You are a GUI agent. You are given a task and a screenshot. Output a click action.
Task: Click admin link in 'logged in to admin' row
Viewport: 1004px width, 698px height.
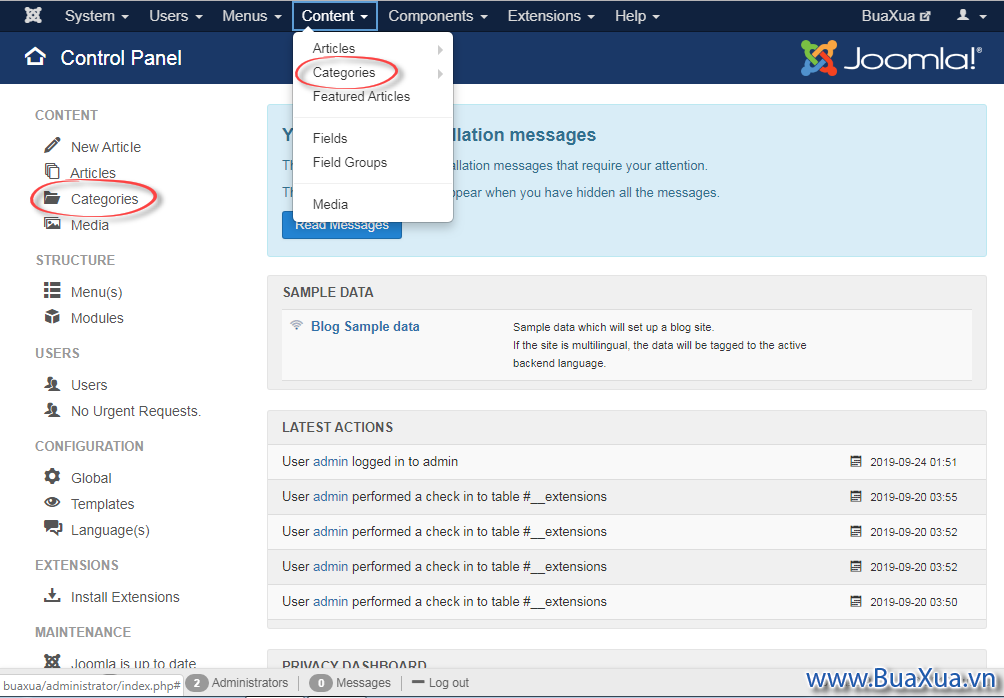(x=330, y=461)
